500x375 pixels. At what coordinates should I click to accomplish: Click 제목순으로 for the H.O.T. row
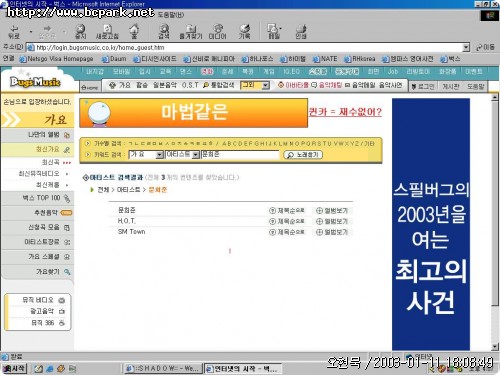(x=287, y=221)
